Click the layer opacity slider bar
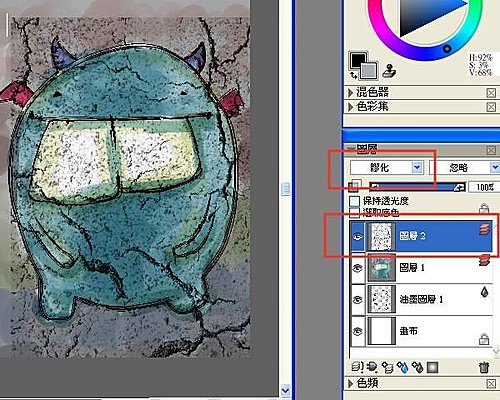The image size is (500, 400). point(417,187)
